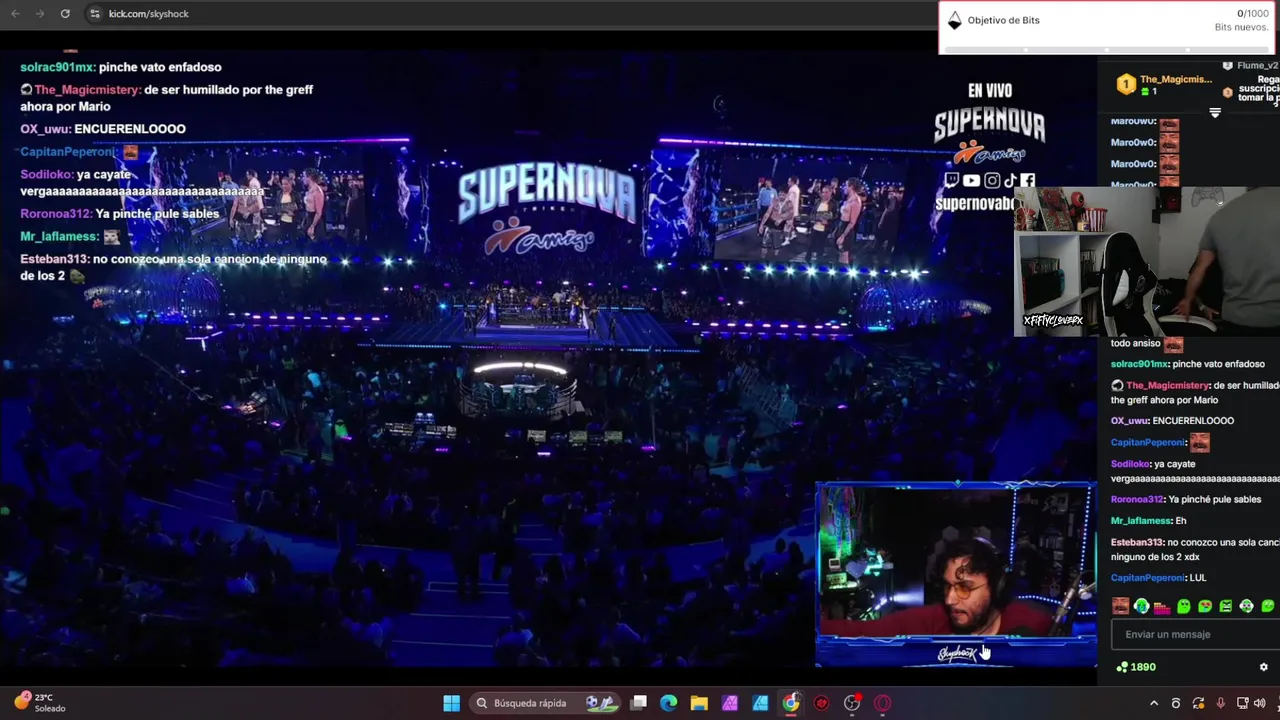
Task: Open volume control in system tray
Action: tap(1260, 703)
